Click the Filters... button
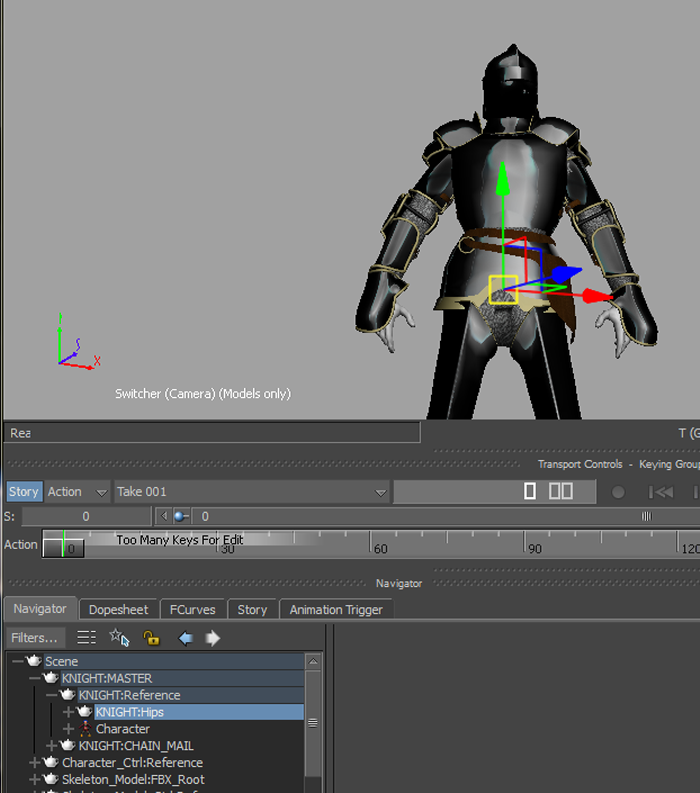 tap(35, 638)
